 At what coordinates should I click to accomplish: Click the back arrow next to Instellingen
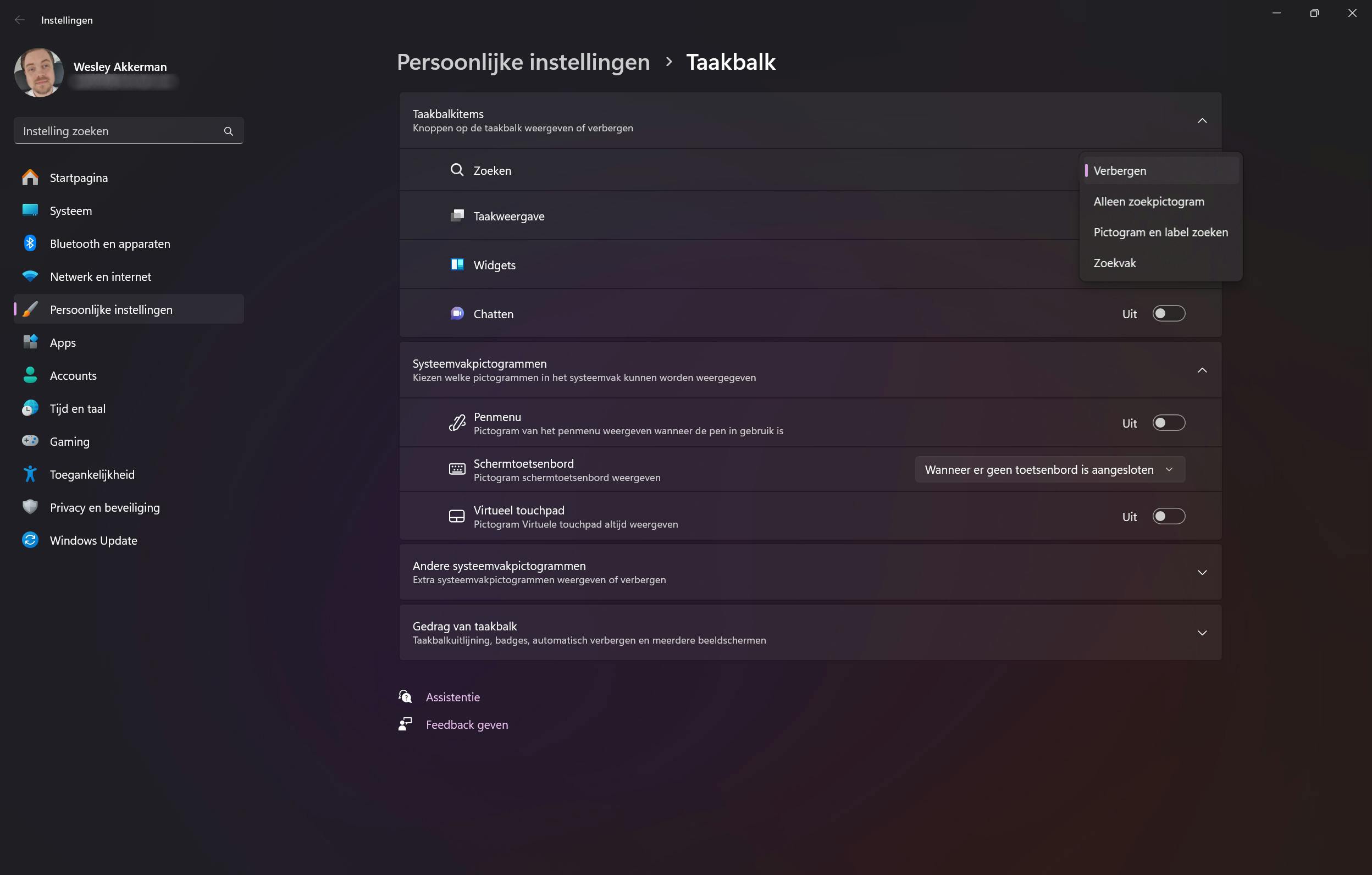[20, 20]
